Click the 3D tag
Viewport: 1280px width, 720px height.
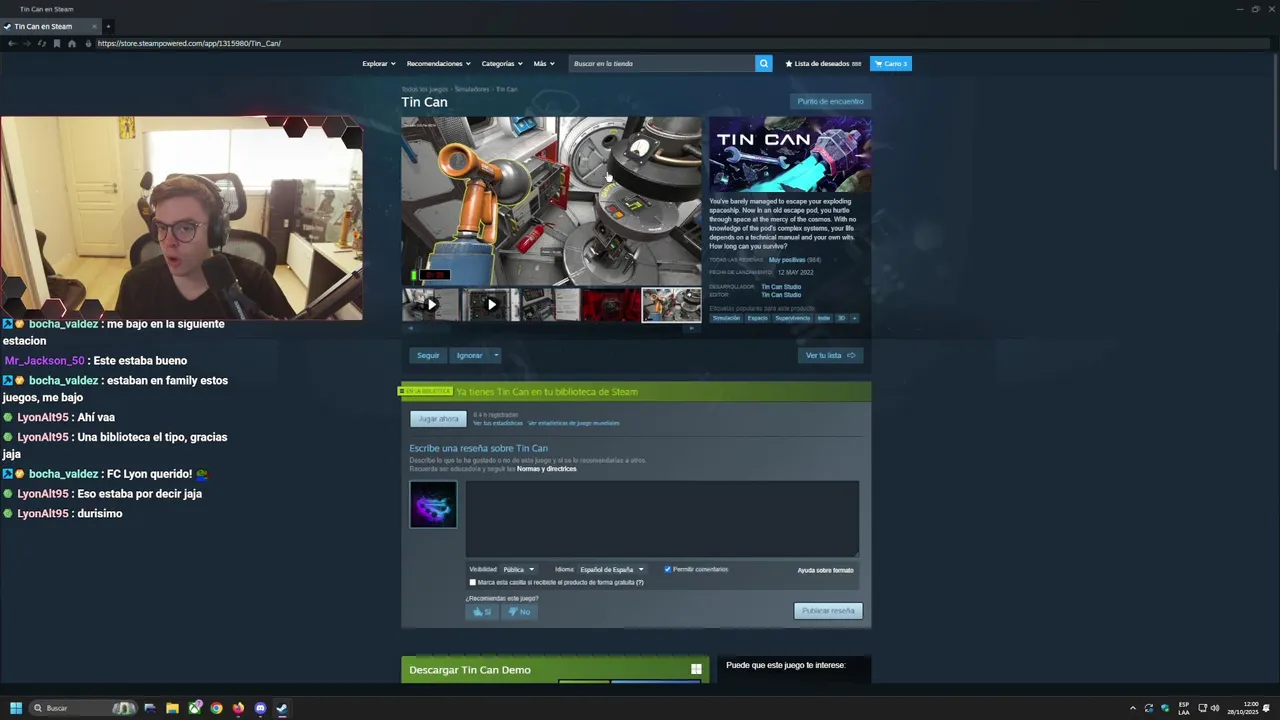coord(841,318)
